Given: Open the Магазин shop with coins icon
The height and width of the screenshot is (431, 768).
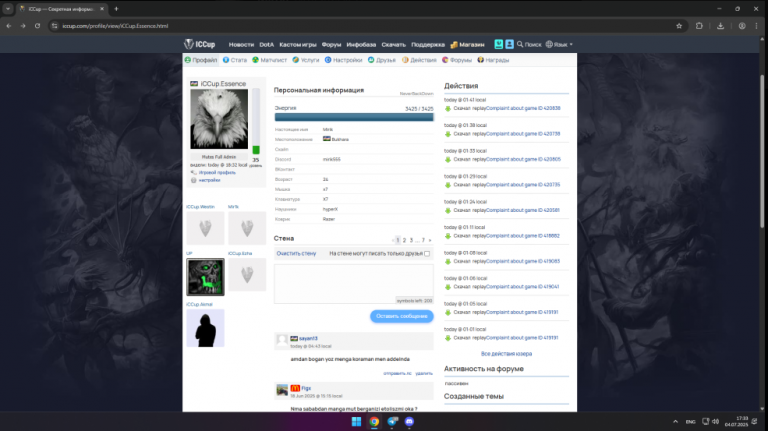Looking at the screenshot, I should pos(467,45).
